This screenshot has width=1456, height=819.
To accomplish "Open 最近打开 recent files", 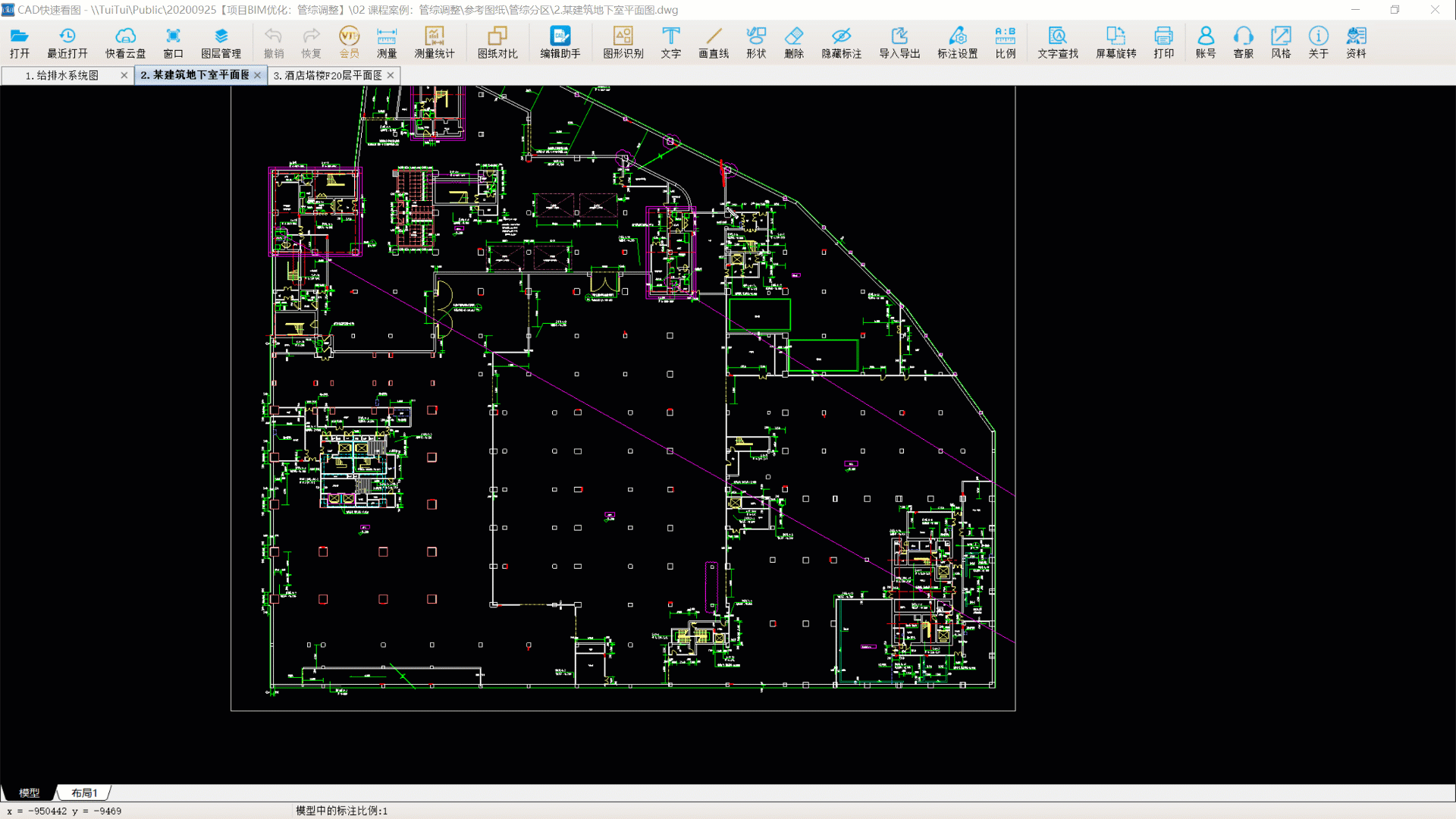I will pyautogui.click(x=67, y=42).
